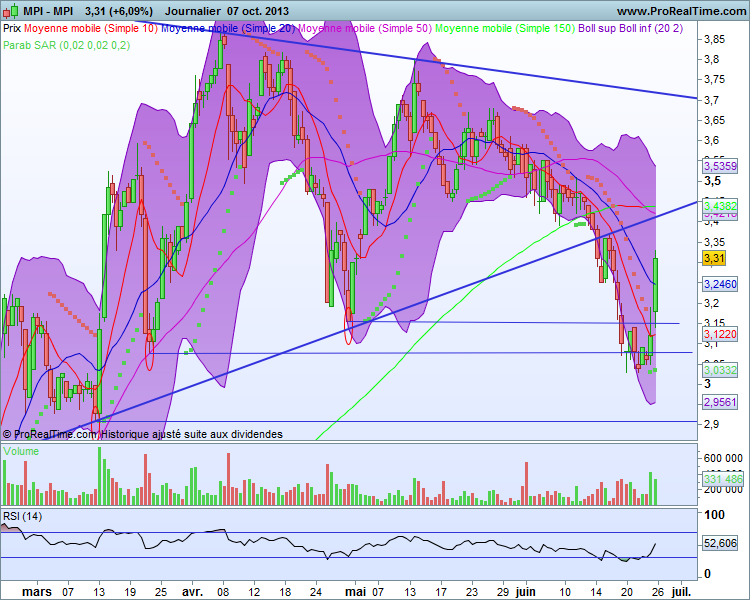The height and width of the screenshot is (600, 750).
Task: Click the "Volume" panel label
Action: pyautogui.click(x=21, y=451)
